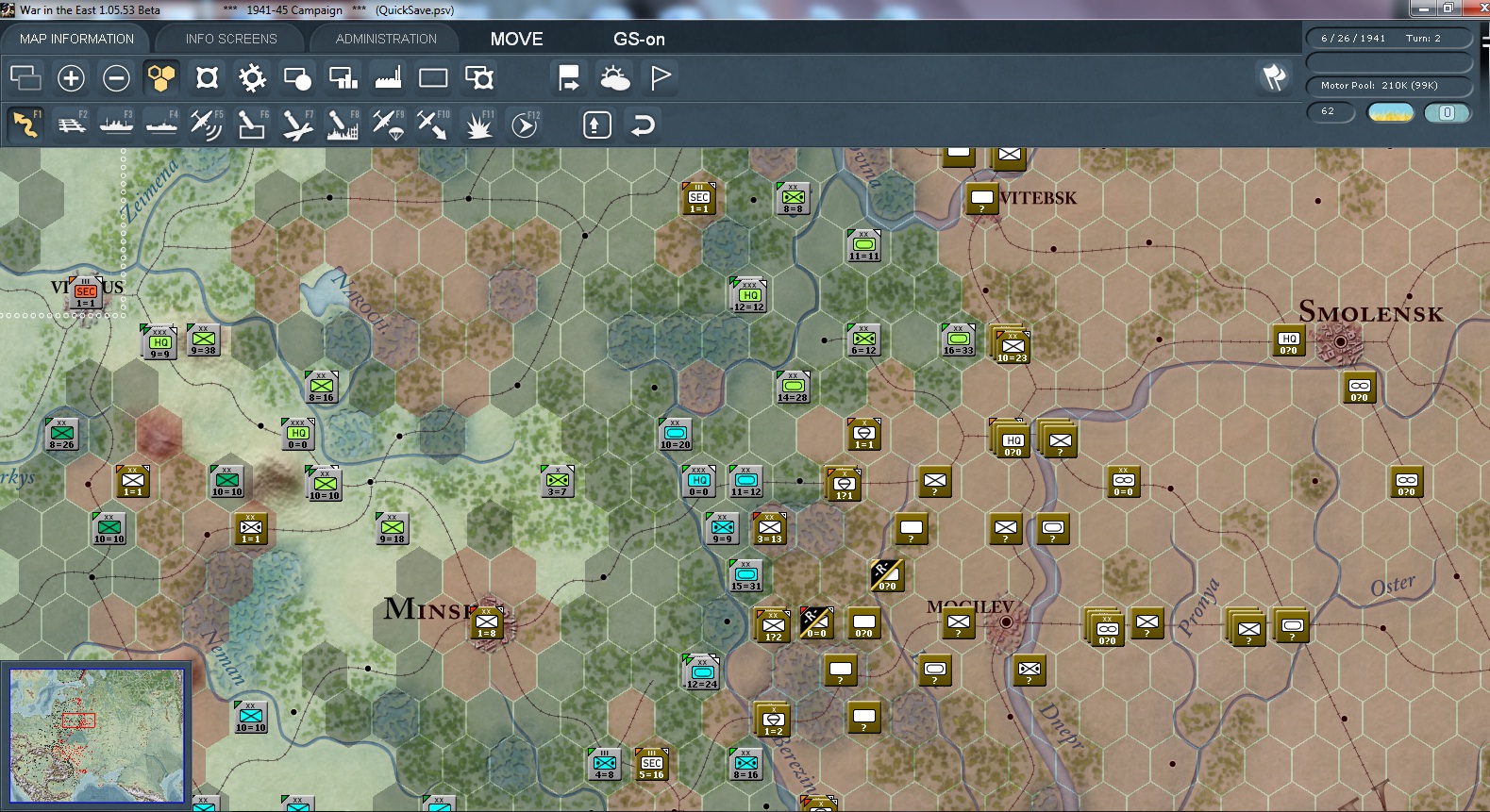Viewport: 1490px width, 812px height.
Task: Select the F5 air recon mode
Action: (207, 124)
